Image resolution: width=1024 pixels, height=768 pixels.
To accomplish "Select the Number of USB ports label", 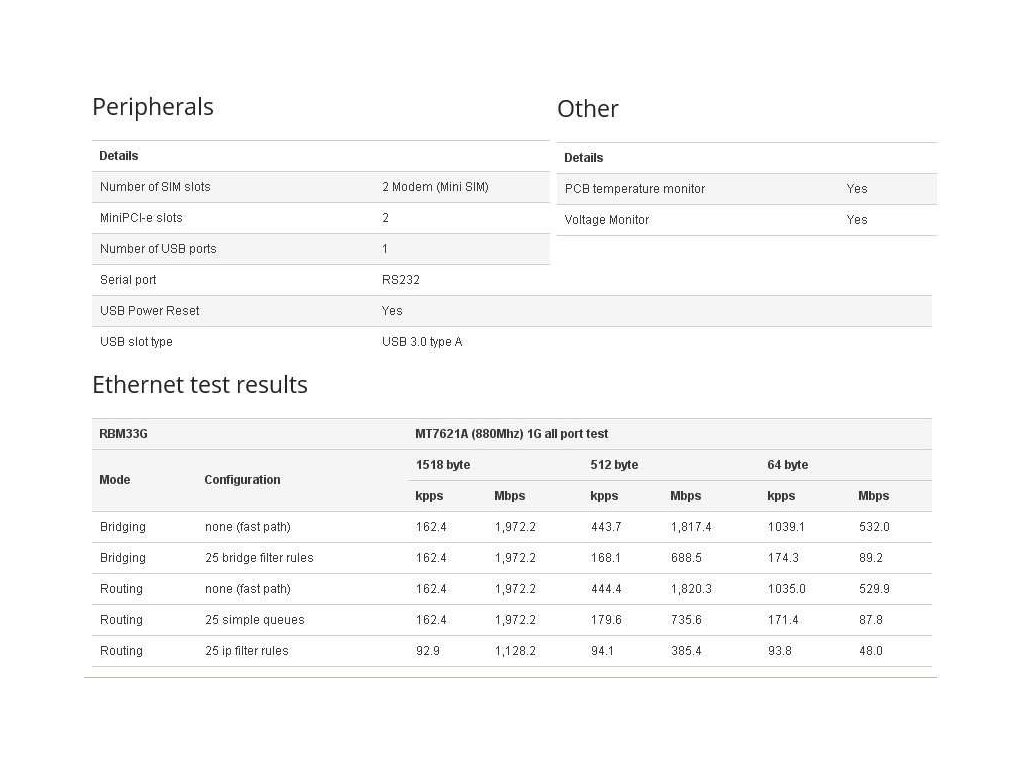I will coord(158,249).
